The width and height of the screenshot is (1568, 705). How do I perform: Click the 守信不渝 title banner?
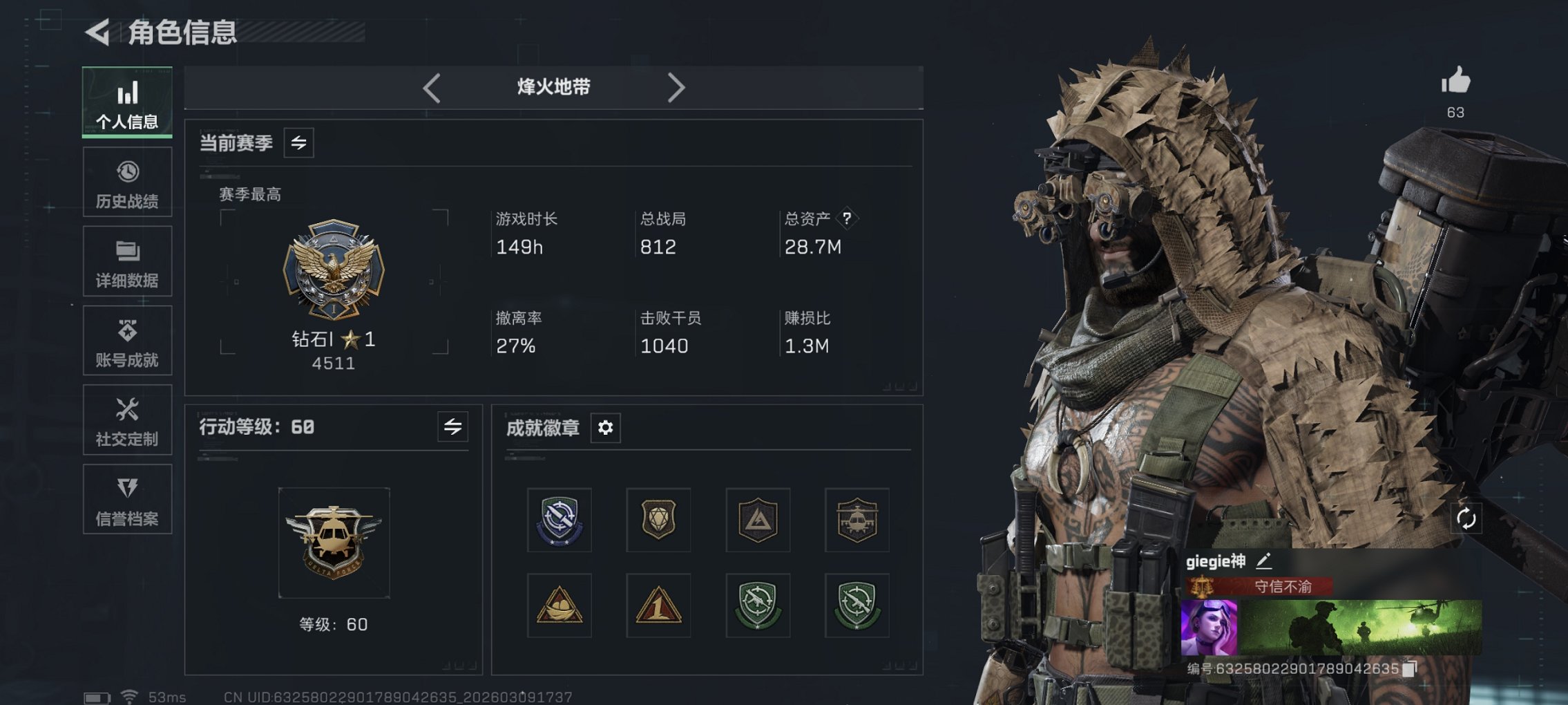1259,587
